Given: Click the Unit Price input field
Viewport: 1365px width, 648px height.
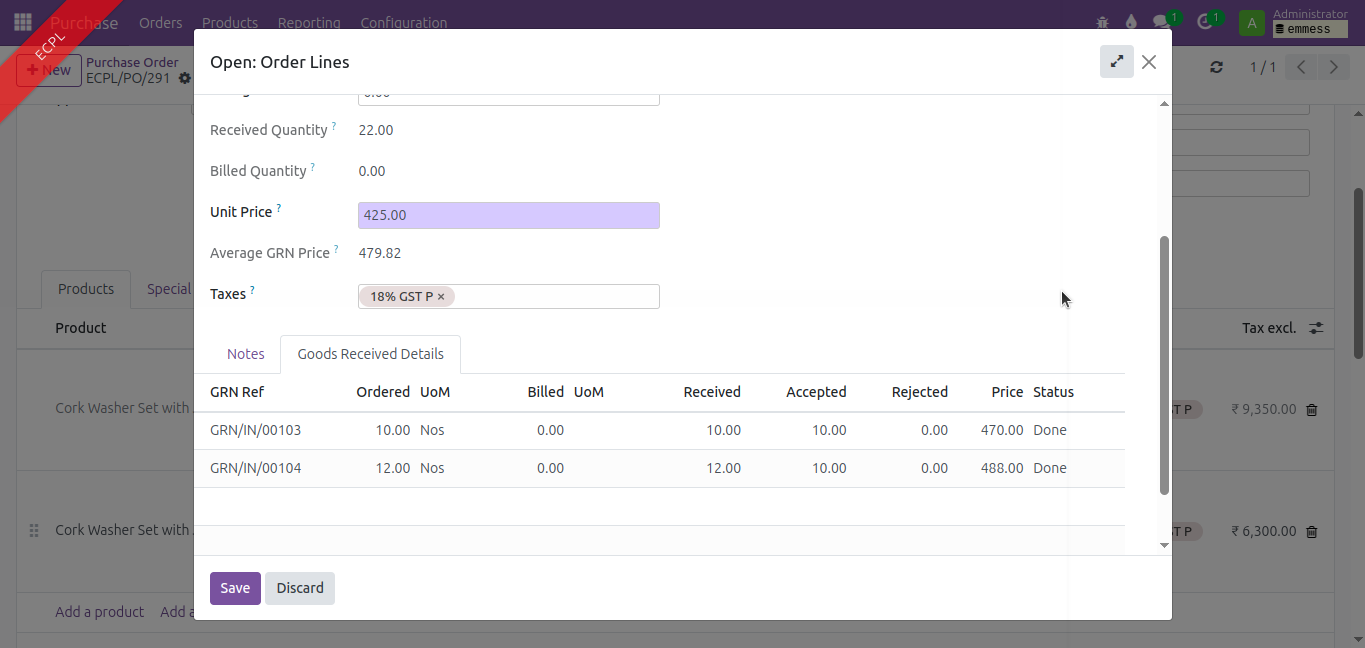Looking at the screenshot, I should tap(508, 216).
